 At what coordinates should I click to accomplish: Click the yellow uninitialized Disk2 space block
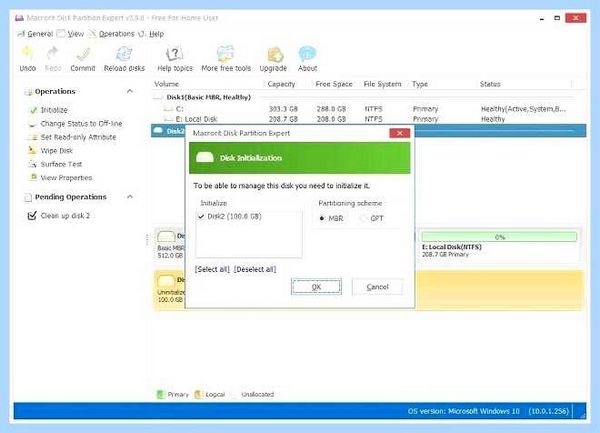[x=499, y=289]
